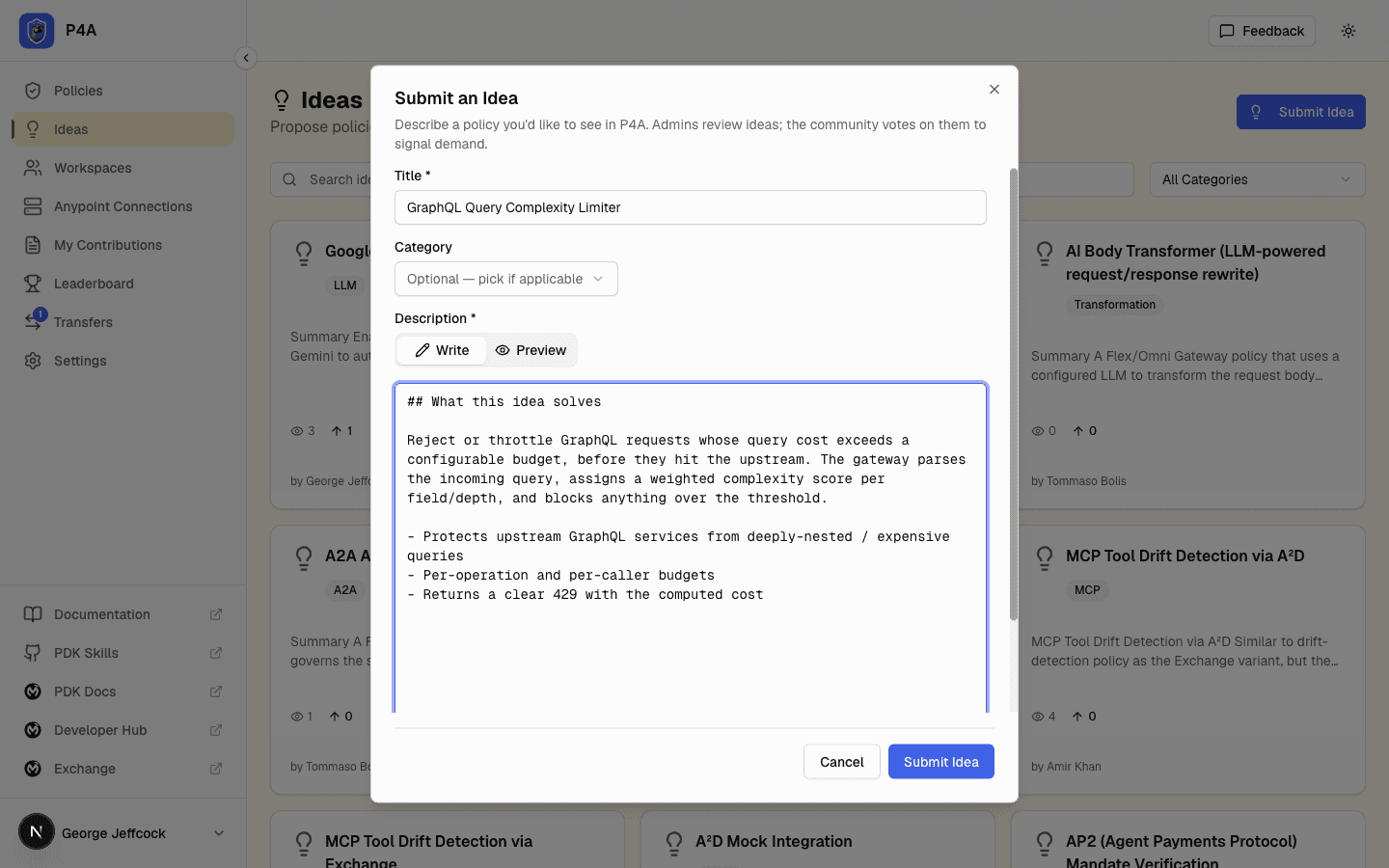The width and height of the screenshot is (1389, 868).
Task: Open Policies in the sidebar
Action: click(x=123, y=91)
